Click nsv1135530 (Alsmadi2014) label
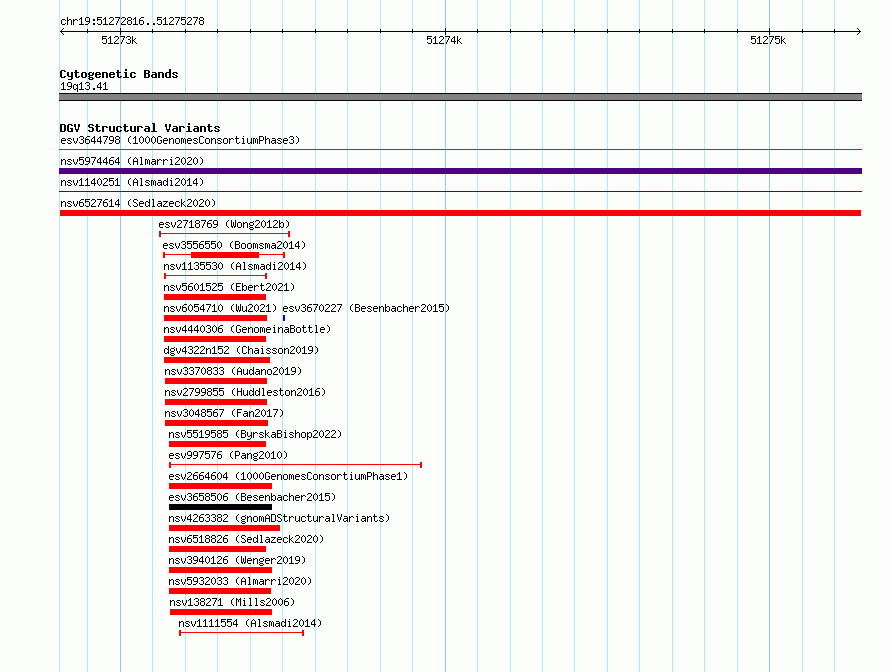This screenshot has height=672, width=890. tap(235, 266)
